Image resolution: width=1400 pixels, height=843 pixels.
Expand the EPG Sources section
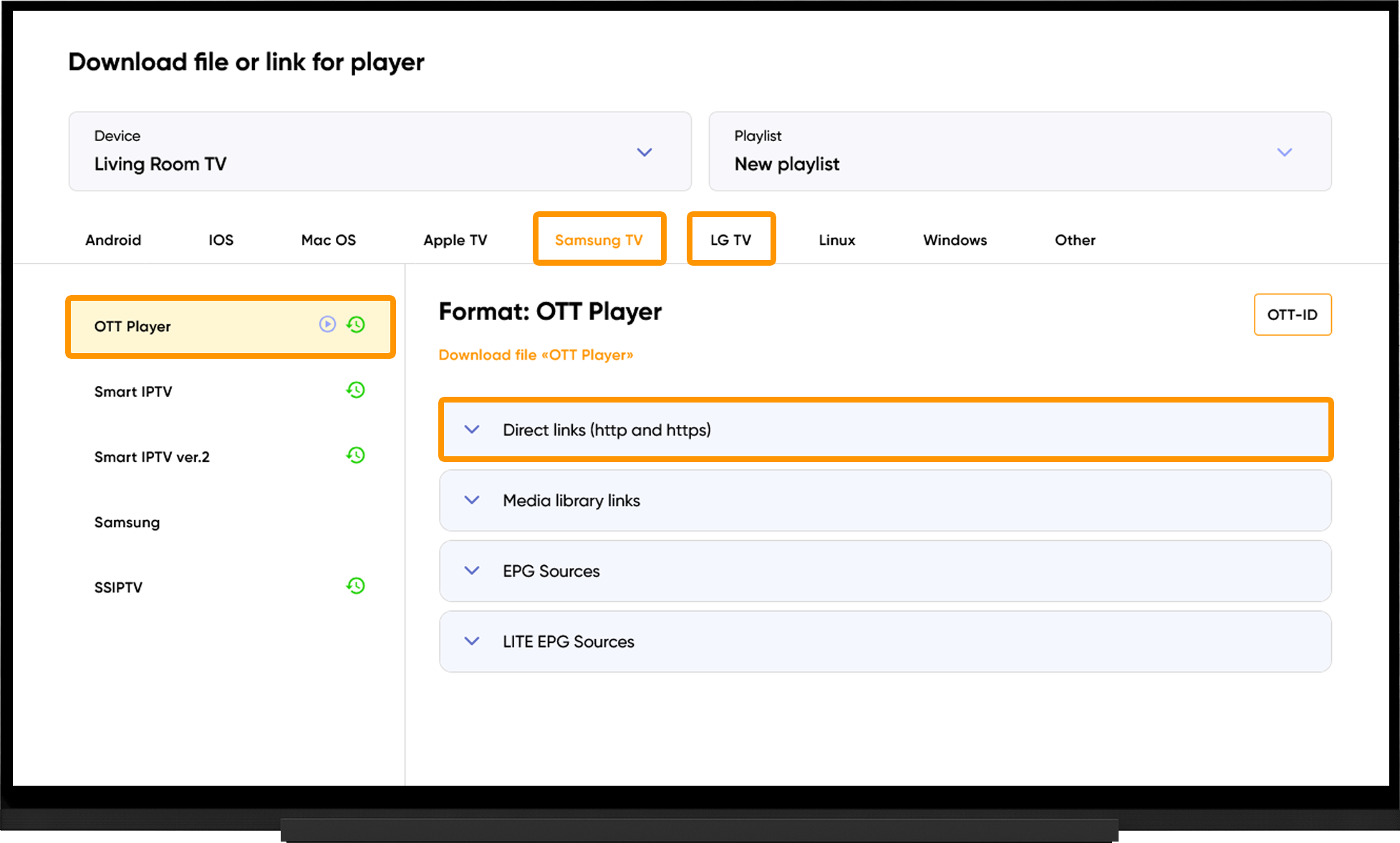(886, 571)
